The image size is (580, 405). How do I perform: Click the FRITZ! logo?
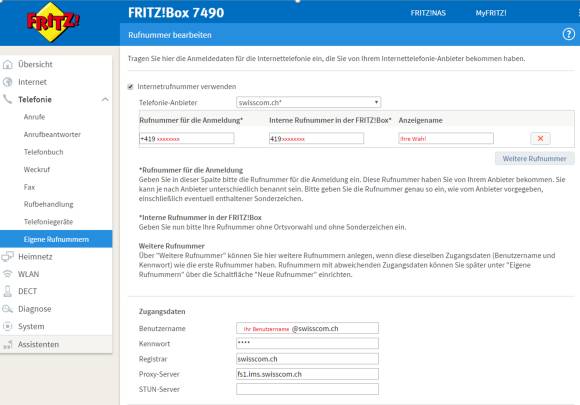coord(53,22)
